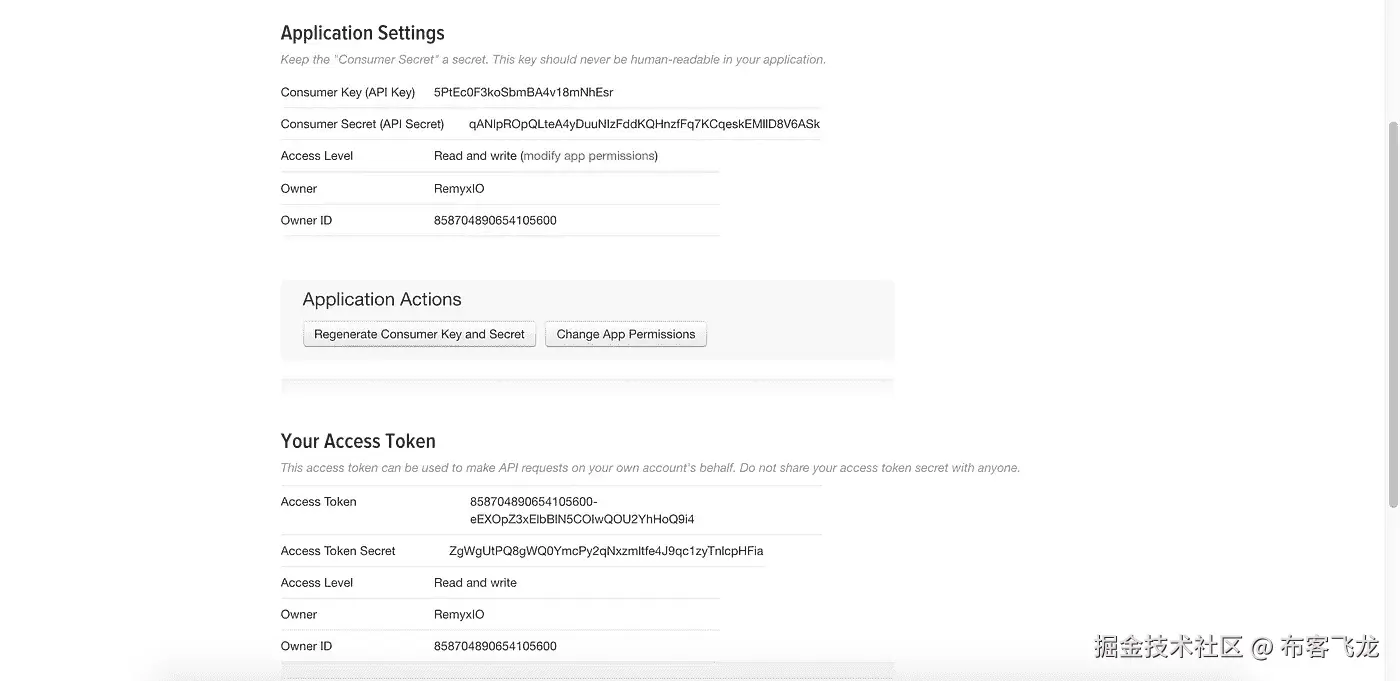This screenshot has height=681, width=1400.
Task: Click the Consumer Secret value string
Action: point(644,124)
